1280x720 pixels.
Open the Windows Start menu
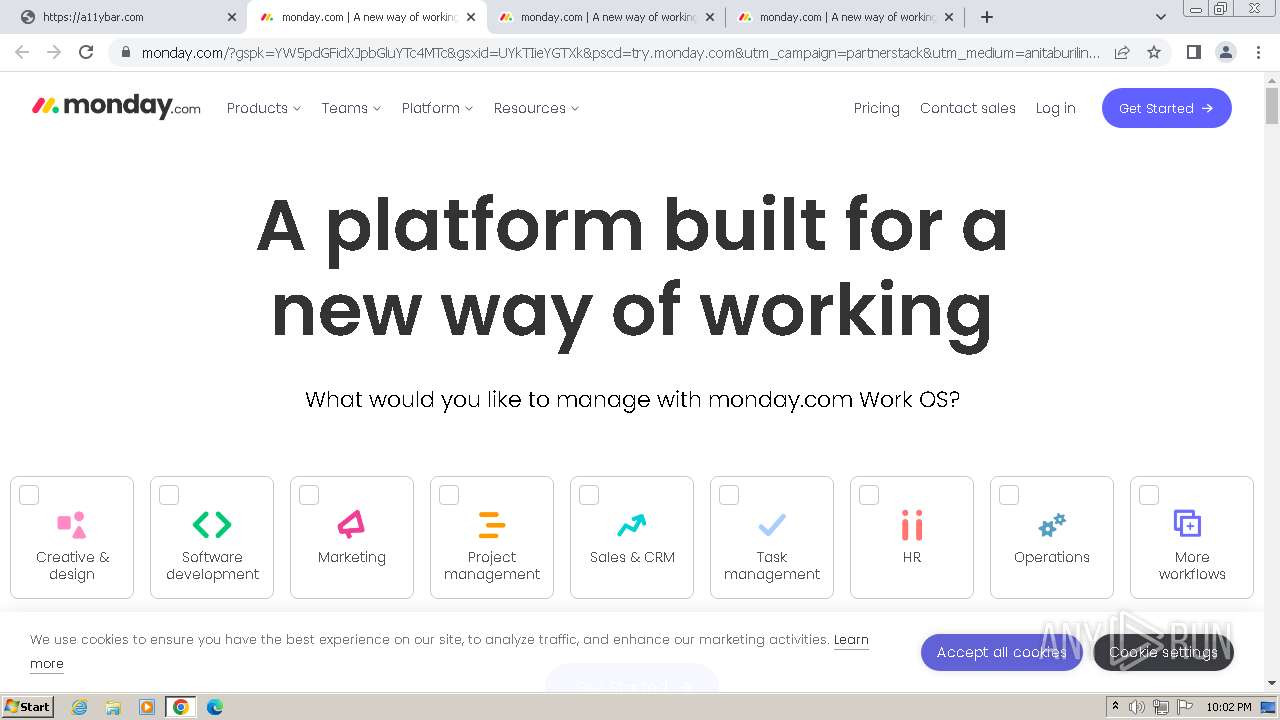coord(27,707)
